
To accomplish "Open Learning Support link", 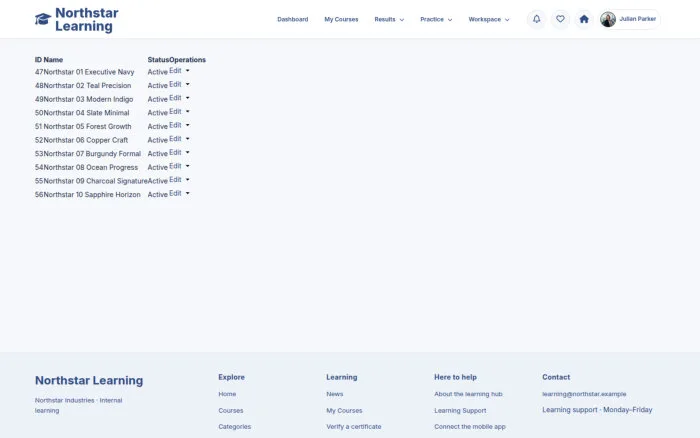I will coord(460,410).
